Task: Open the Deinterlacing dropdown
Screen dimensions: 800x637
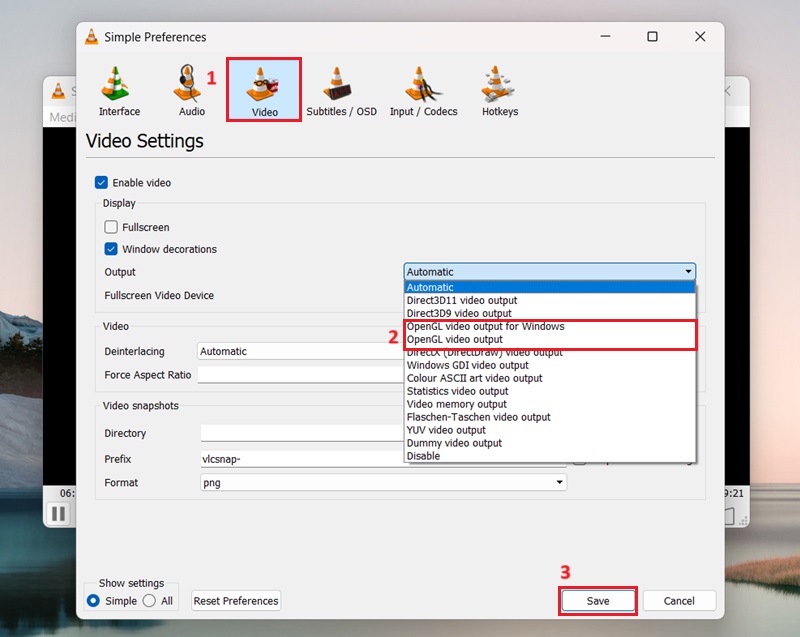Action: pyautogui.click(x=301, y=351)
